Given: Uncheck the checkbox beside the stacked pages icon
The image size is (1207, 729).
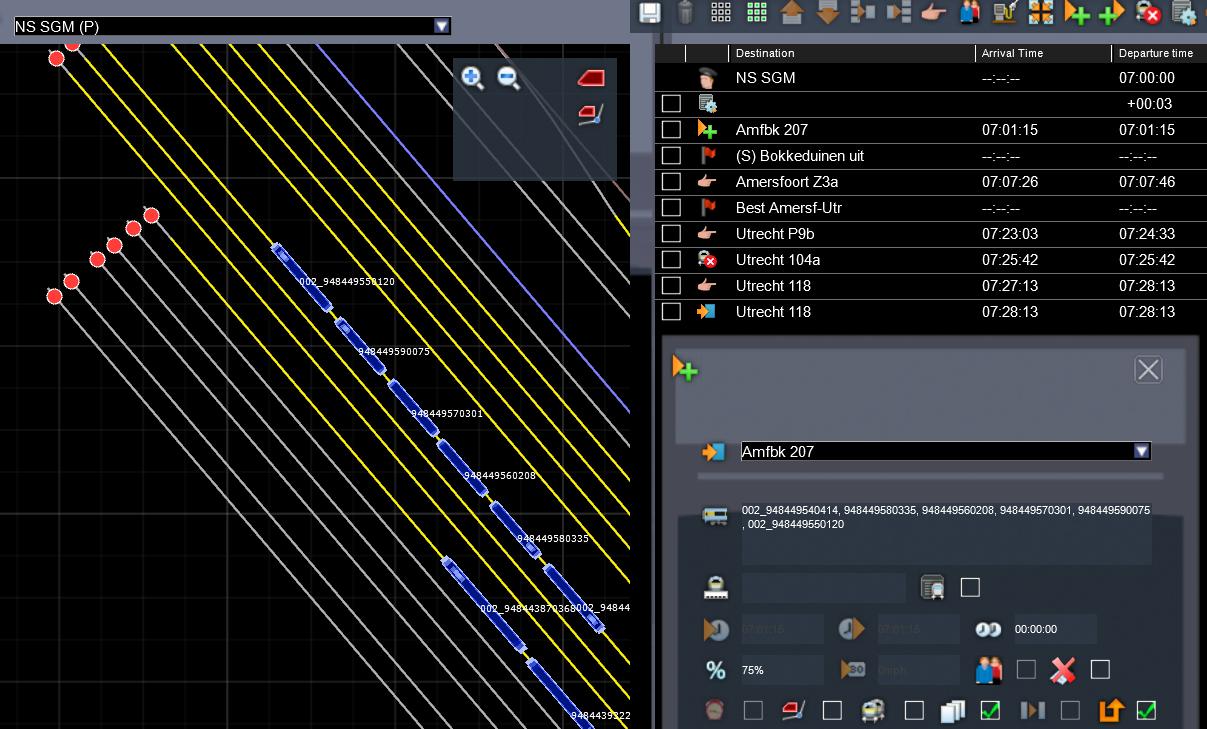Looking at the screenshot, I should [990, 710].
